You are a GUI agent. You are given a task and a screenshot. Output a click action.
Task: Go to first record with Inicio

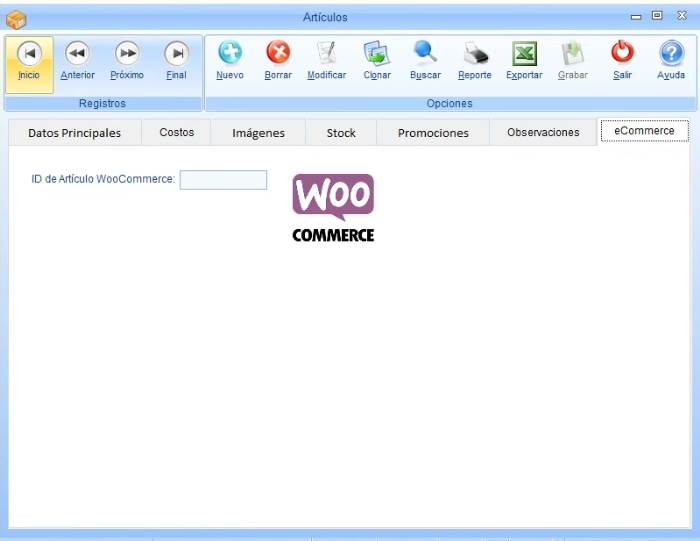[29, 65]
